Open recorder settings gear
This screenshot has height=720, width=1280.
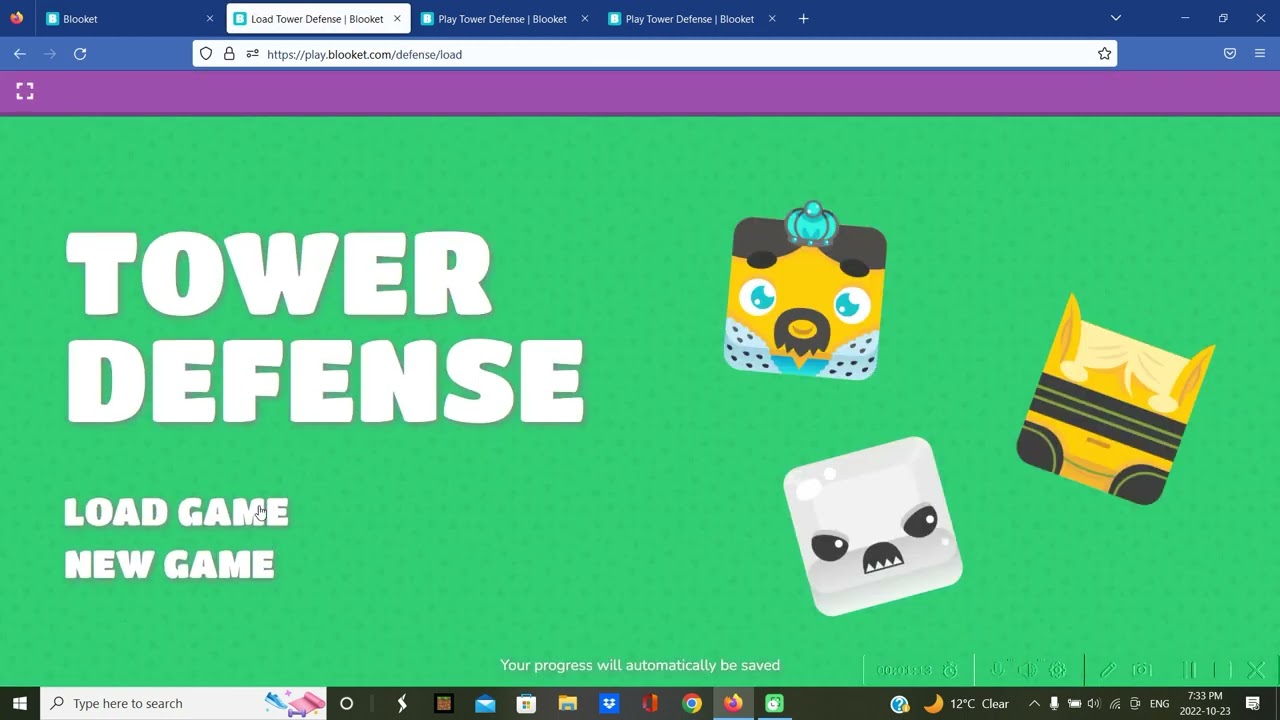coord(1057,670)
